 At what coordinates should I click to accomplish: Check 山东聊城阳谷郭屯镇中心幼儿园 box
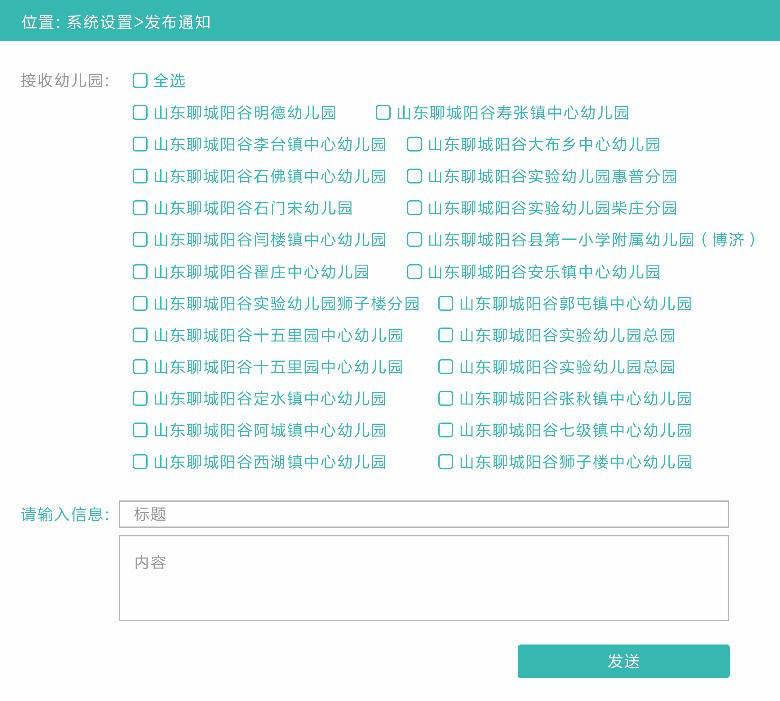(x=445, y=303)
